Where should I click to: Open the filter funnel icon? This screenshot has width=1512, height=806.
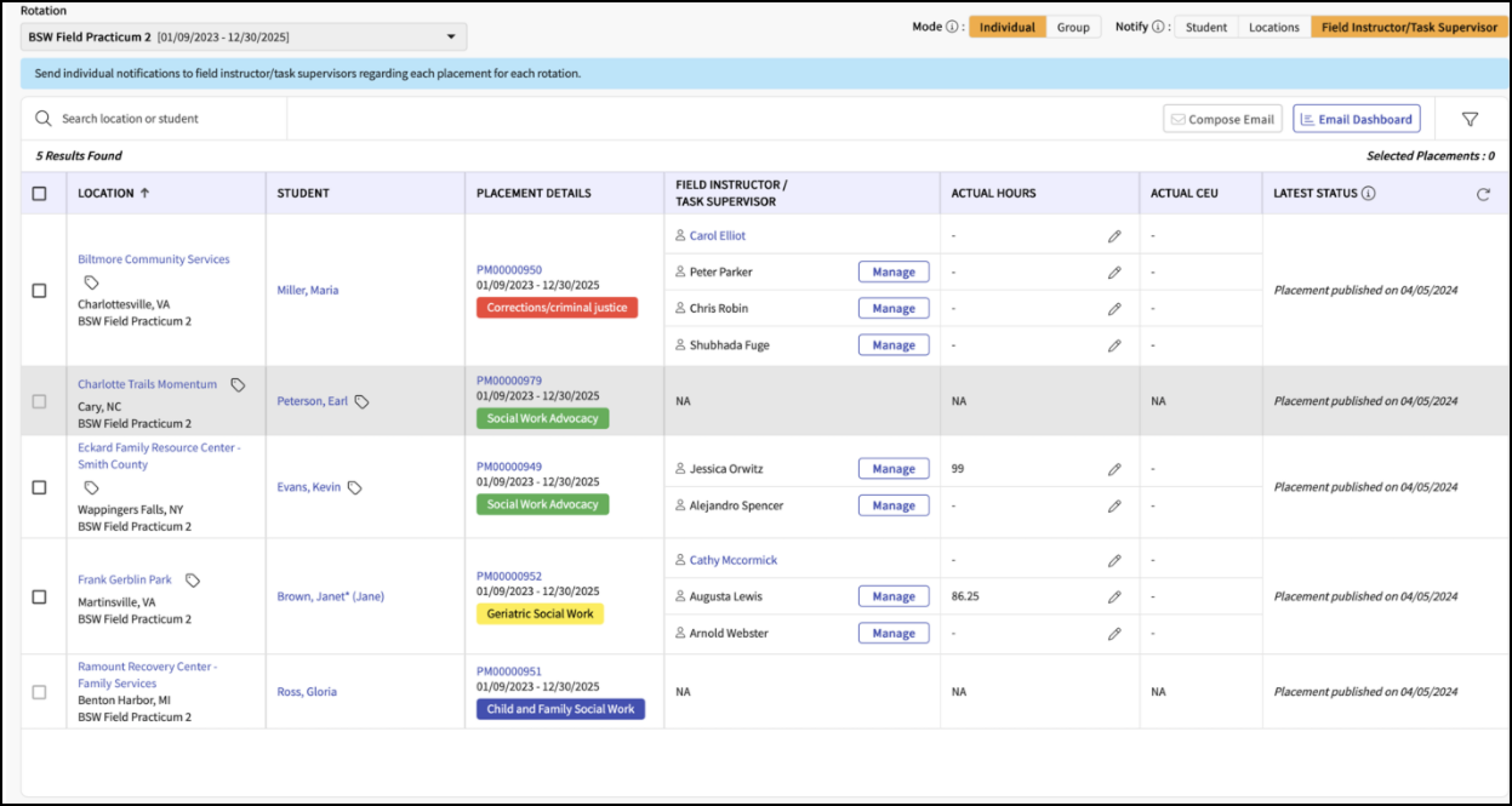pos(1470,119)
